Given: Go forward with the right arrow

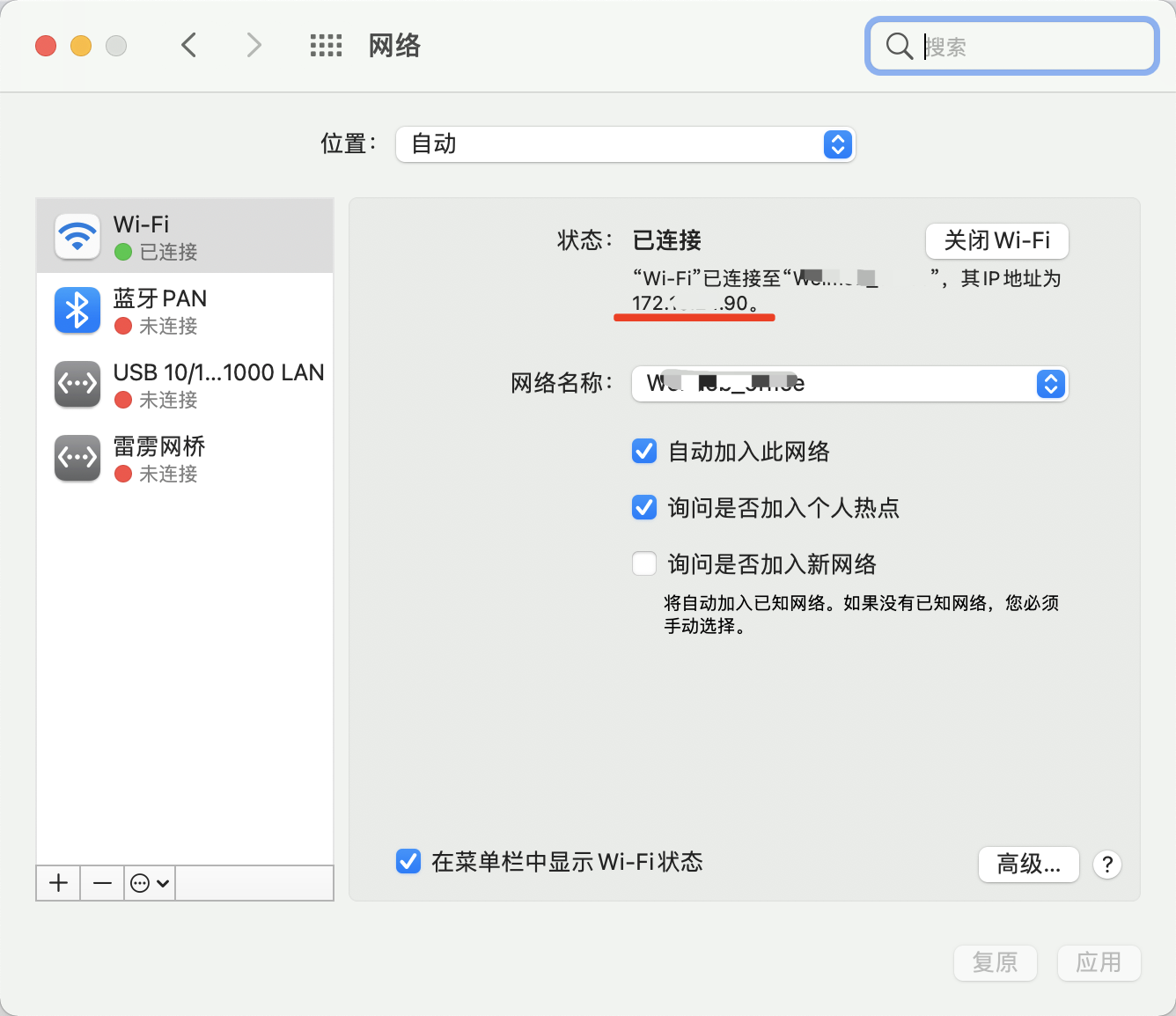Looking at the screenshot, I should click(x=254, y=45).
